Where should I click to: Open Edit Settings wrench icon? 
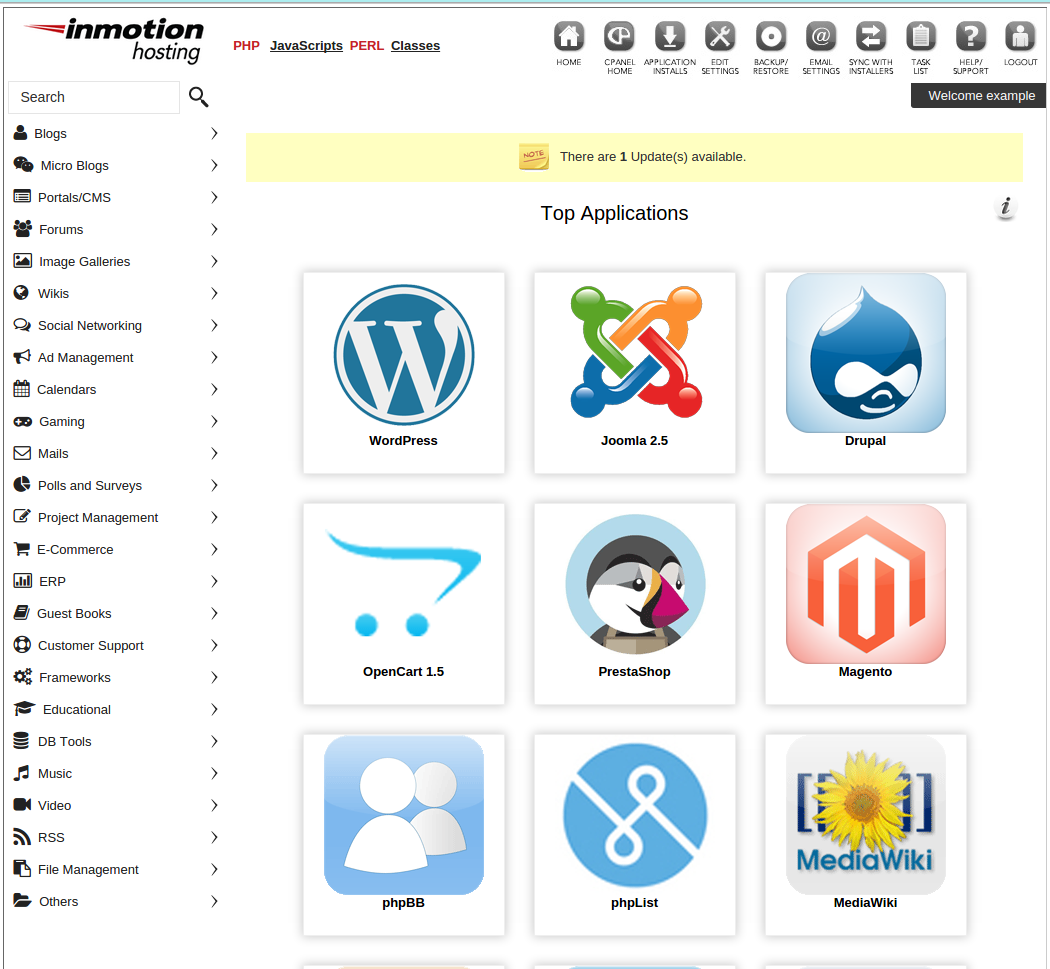pos(720,38)
